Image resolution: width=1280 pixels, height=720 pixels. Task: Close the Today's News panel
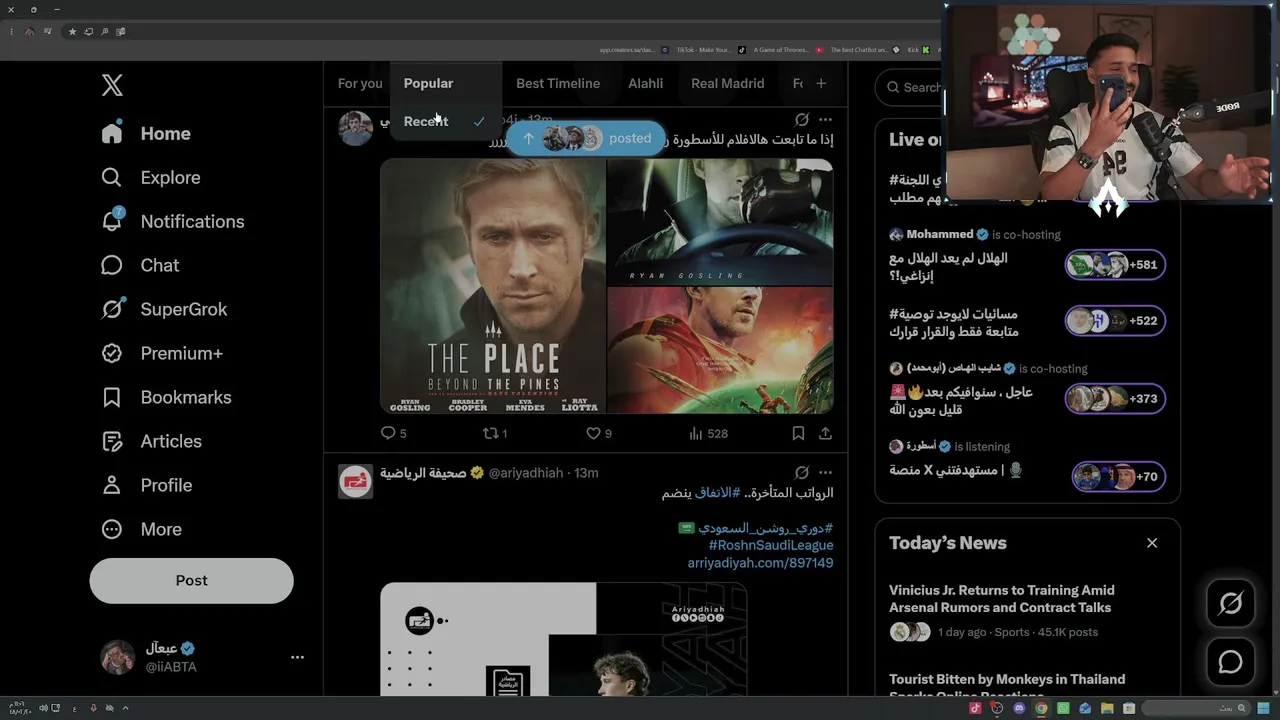click(x=1152, y=543)
